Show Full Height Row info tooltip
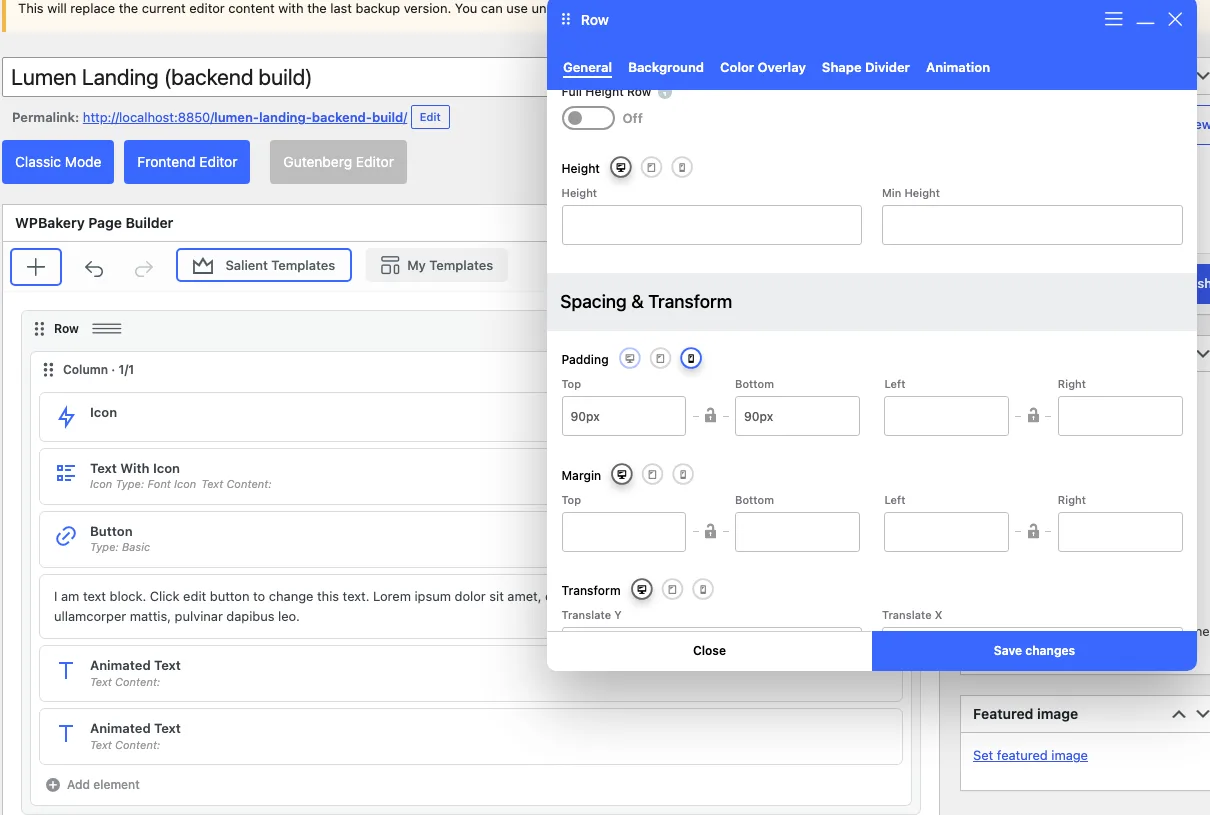 tap(665, 93)
